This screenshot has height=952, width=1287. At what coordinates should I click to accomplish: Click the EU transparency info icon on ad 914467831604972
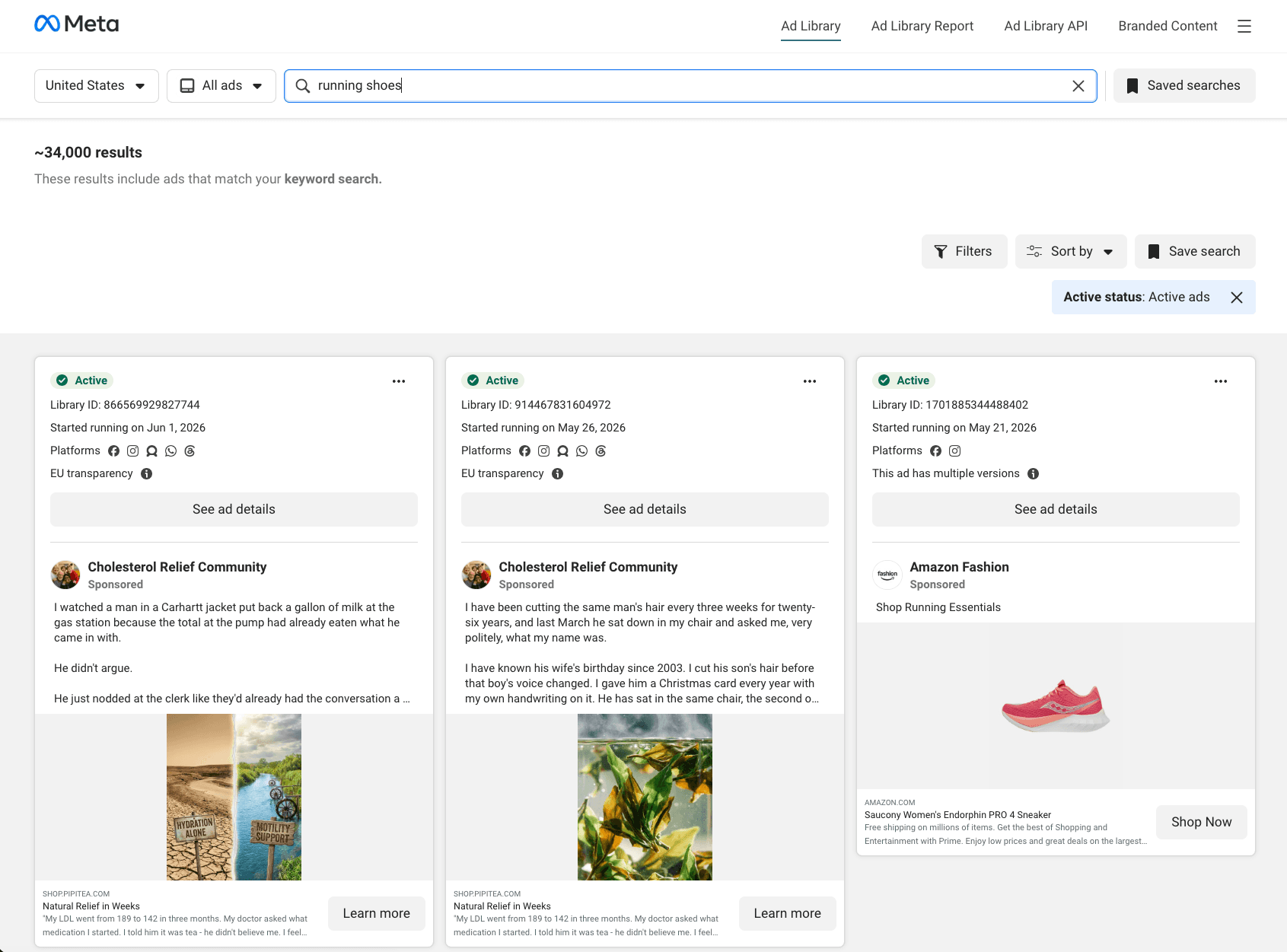pyautogui.click(x=558, y=474)
